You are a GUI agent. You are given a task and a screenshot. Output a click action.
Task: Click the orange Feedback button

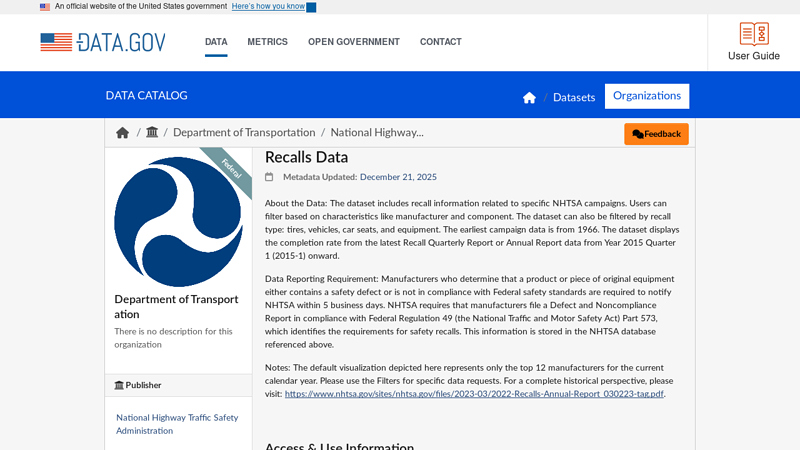tap(656, 134)
